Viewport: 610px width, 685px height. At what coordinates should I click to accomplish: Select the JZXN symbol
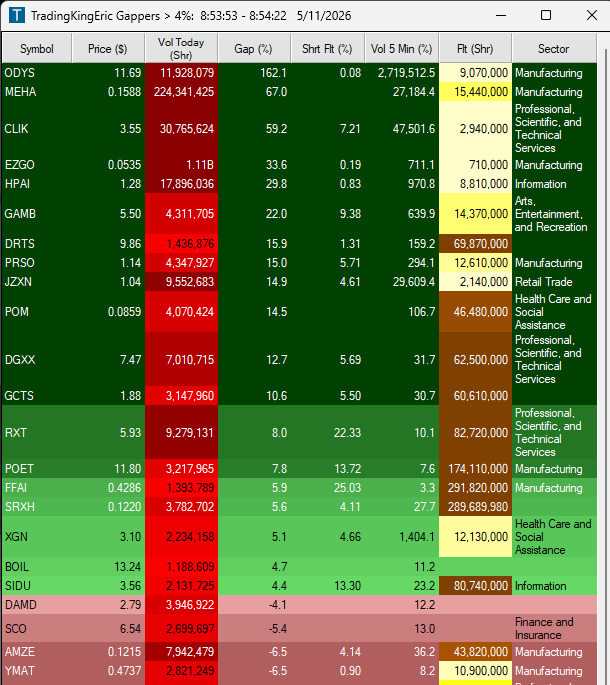(x=18, y=281)
